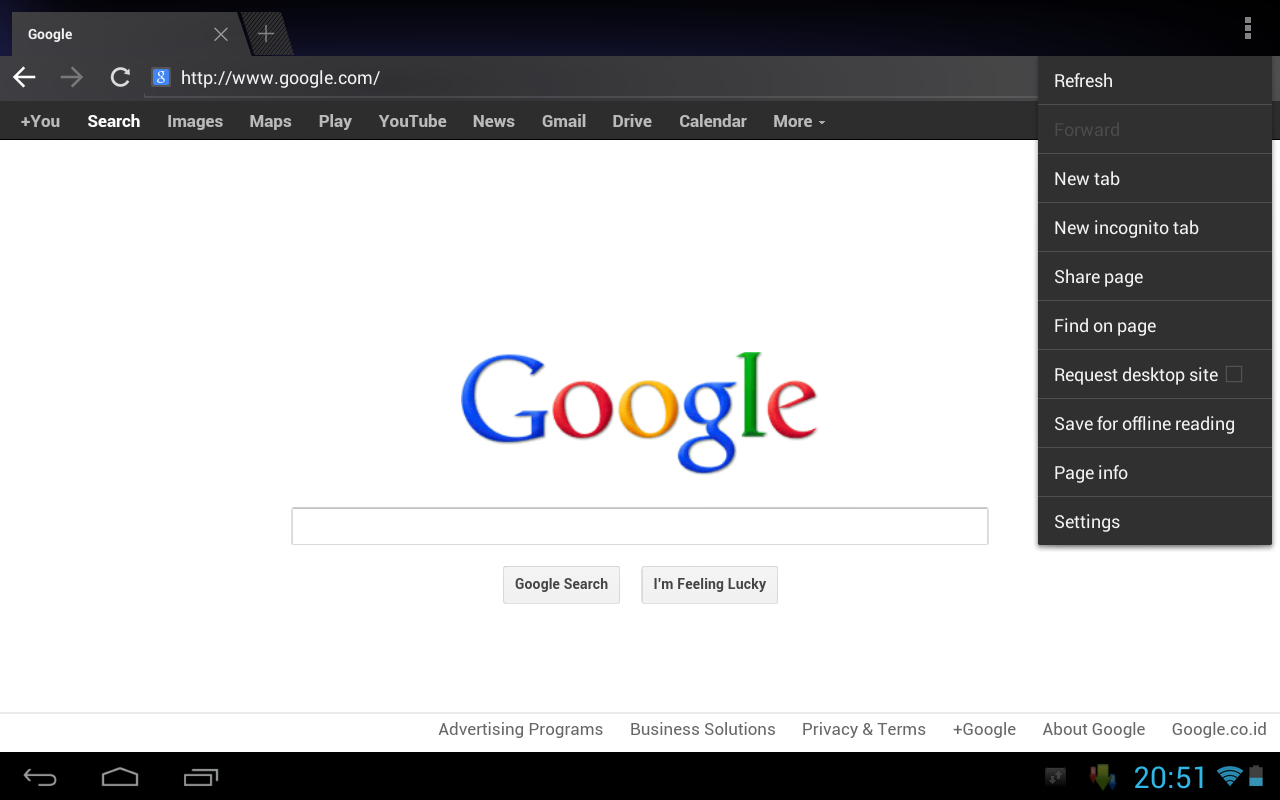Expand the More dropdown in Google bar
Image resolution: width=1280 pixels, height=800 pixels.
(x=799, y=121)
